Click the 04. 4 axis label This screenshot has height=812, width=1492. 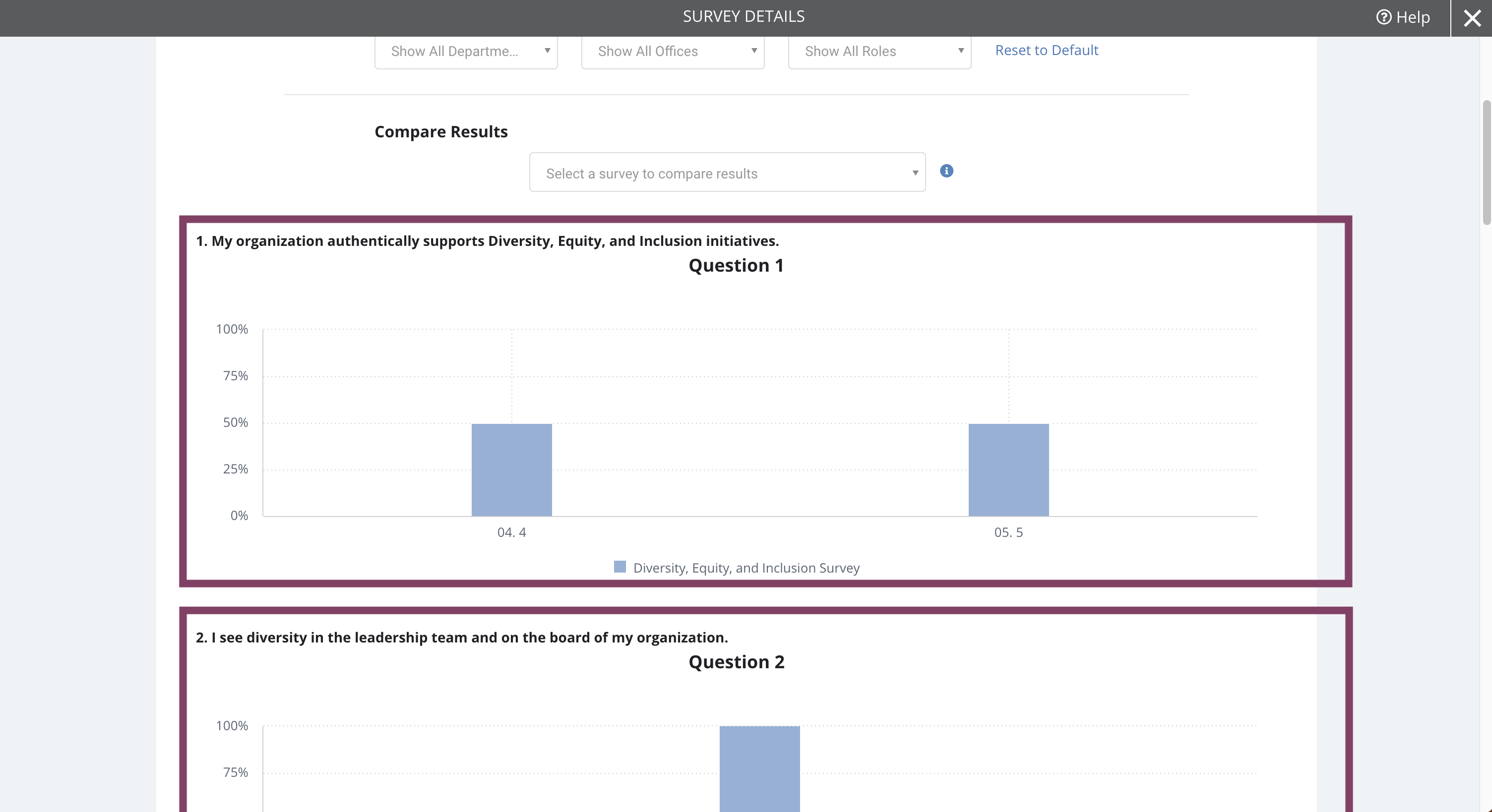tap(511, 532)
